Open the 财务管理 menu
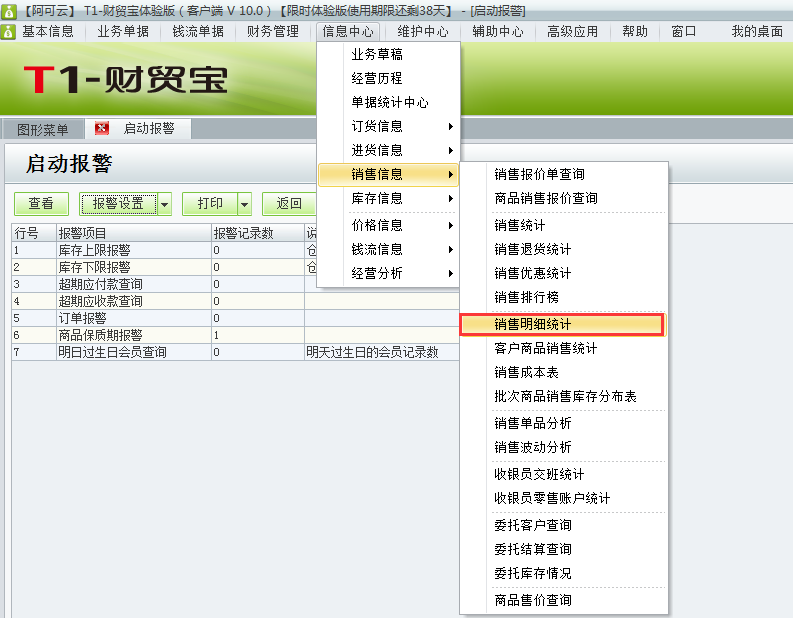The height and width of the screenshot is (618, 793). 273,32
